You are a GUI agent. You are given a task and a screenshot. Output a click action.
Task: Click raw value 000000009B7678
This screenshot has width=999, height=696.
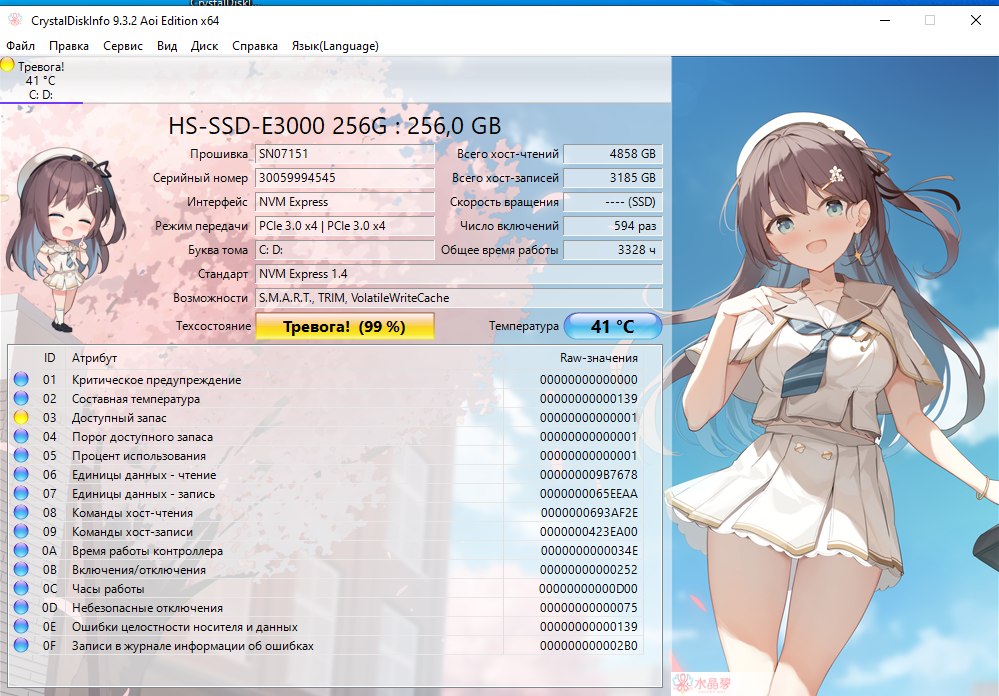pos(589,475)
